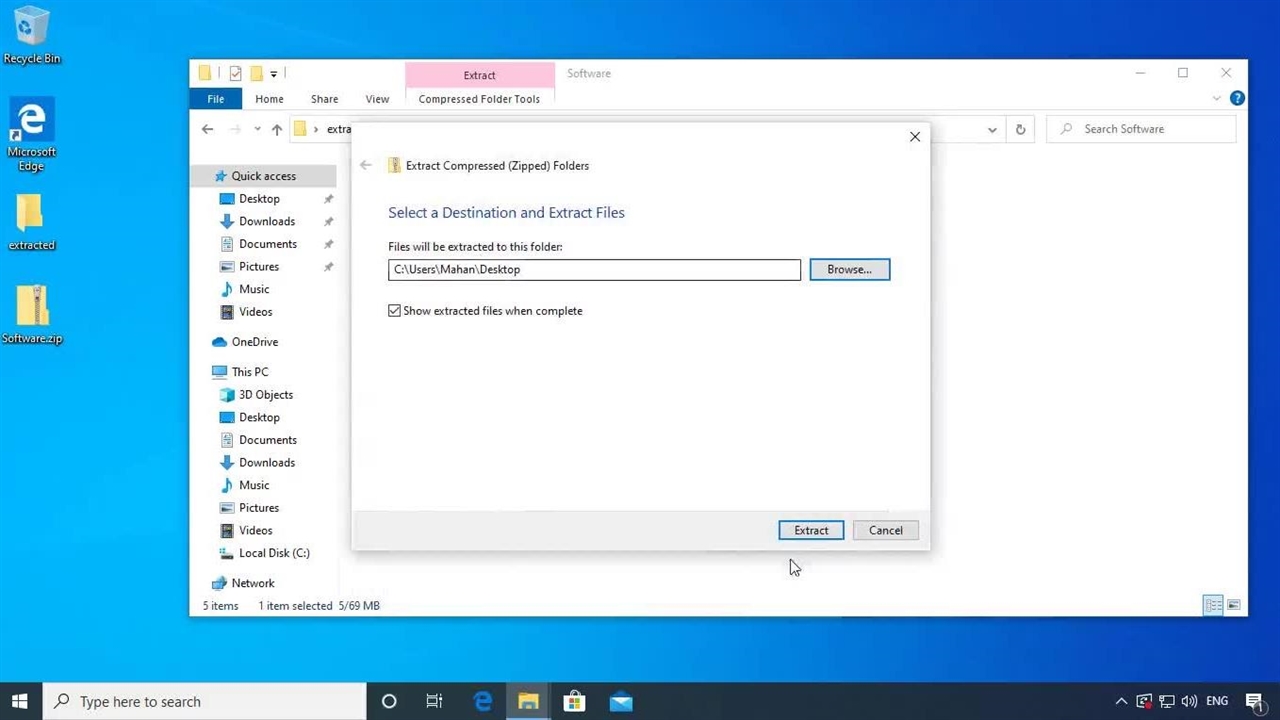
Task: Open the Help question mark icon
Action: pyautogui.click(x=1237, y=98)
